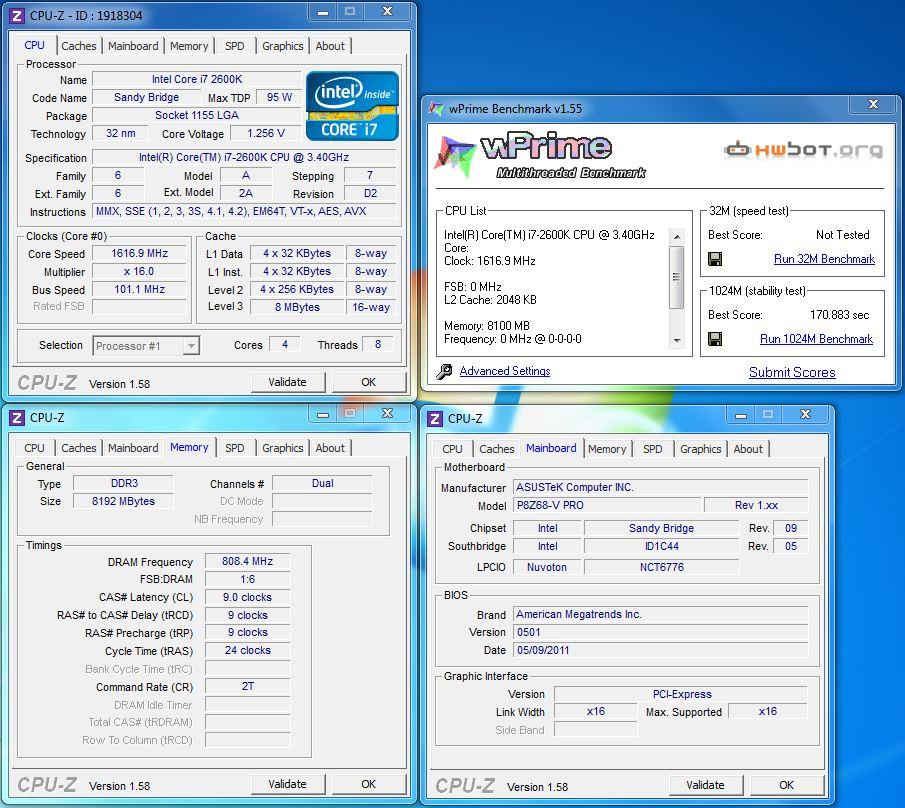Image resolution: width=905 pixels, height=808 pixels.
Task: Switch to Caches tab in CPU-Z ID 1918304 window
Action: click(x=78, y=46)
